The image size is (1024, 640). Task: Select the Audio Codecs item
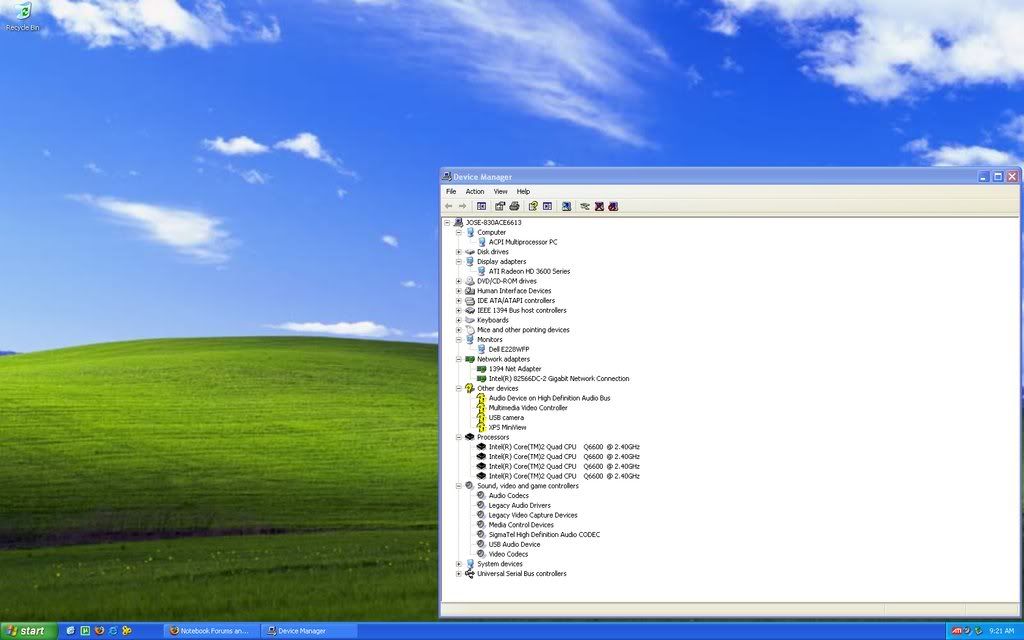(x=509, y=496)
